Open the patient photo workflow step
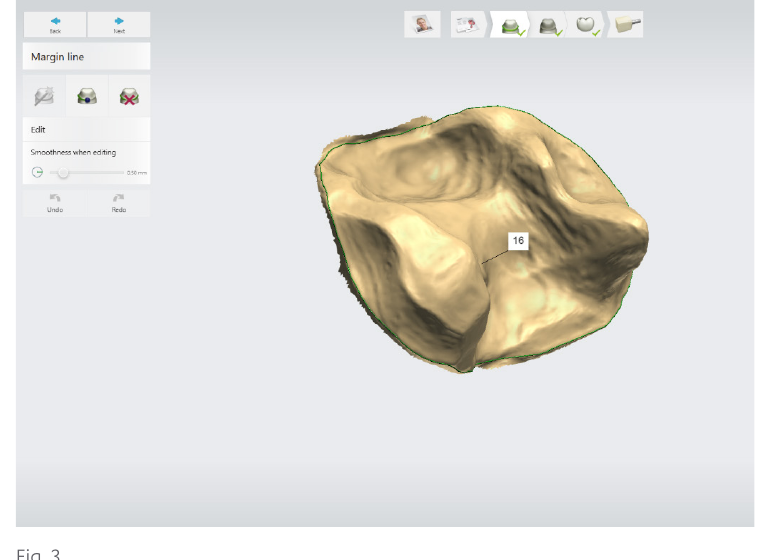This screenshot has height=560, width=780. pos(422,24)
